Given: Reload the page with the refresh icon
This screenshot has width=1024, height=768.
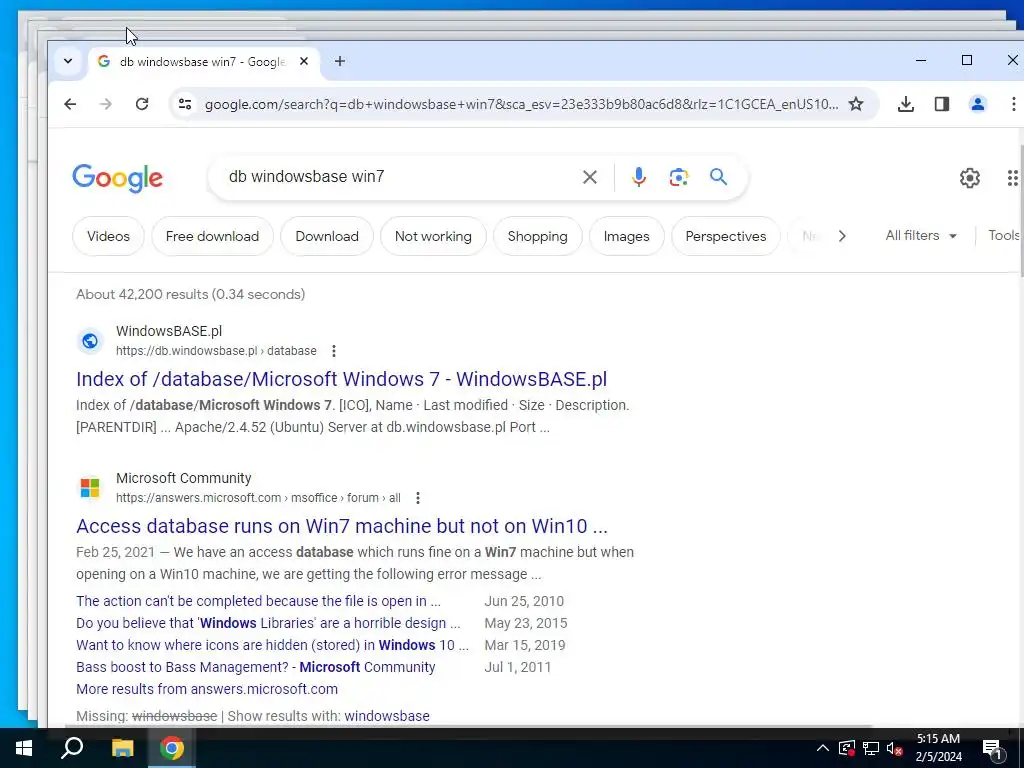Looking at the screenshot, I should click(x=142, y=104).
